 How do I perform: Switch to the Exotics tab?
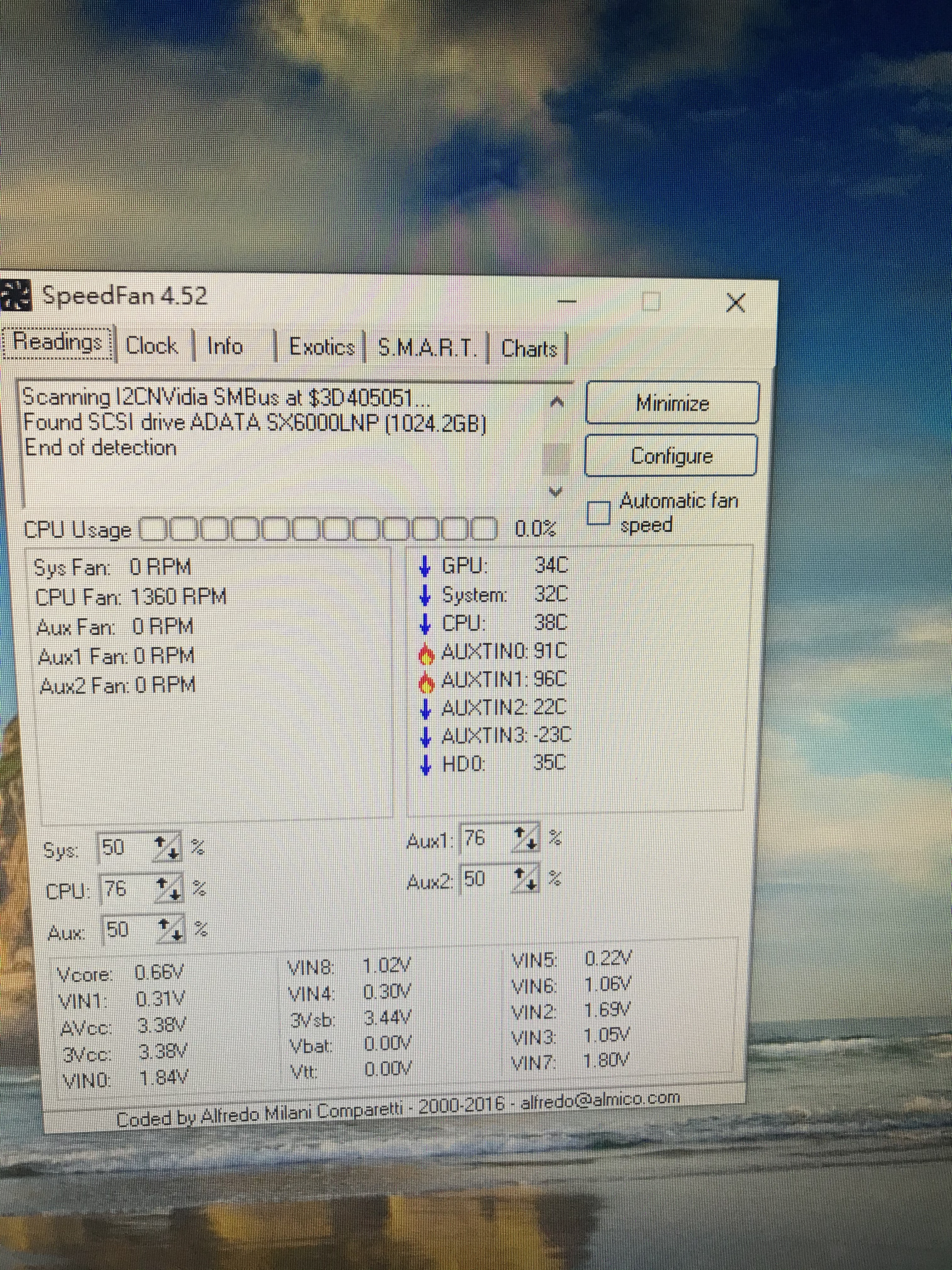[321, 347]
